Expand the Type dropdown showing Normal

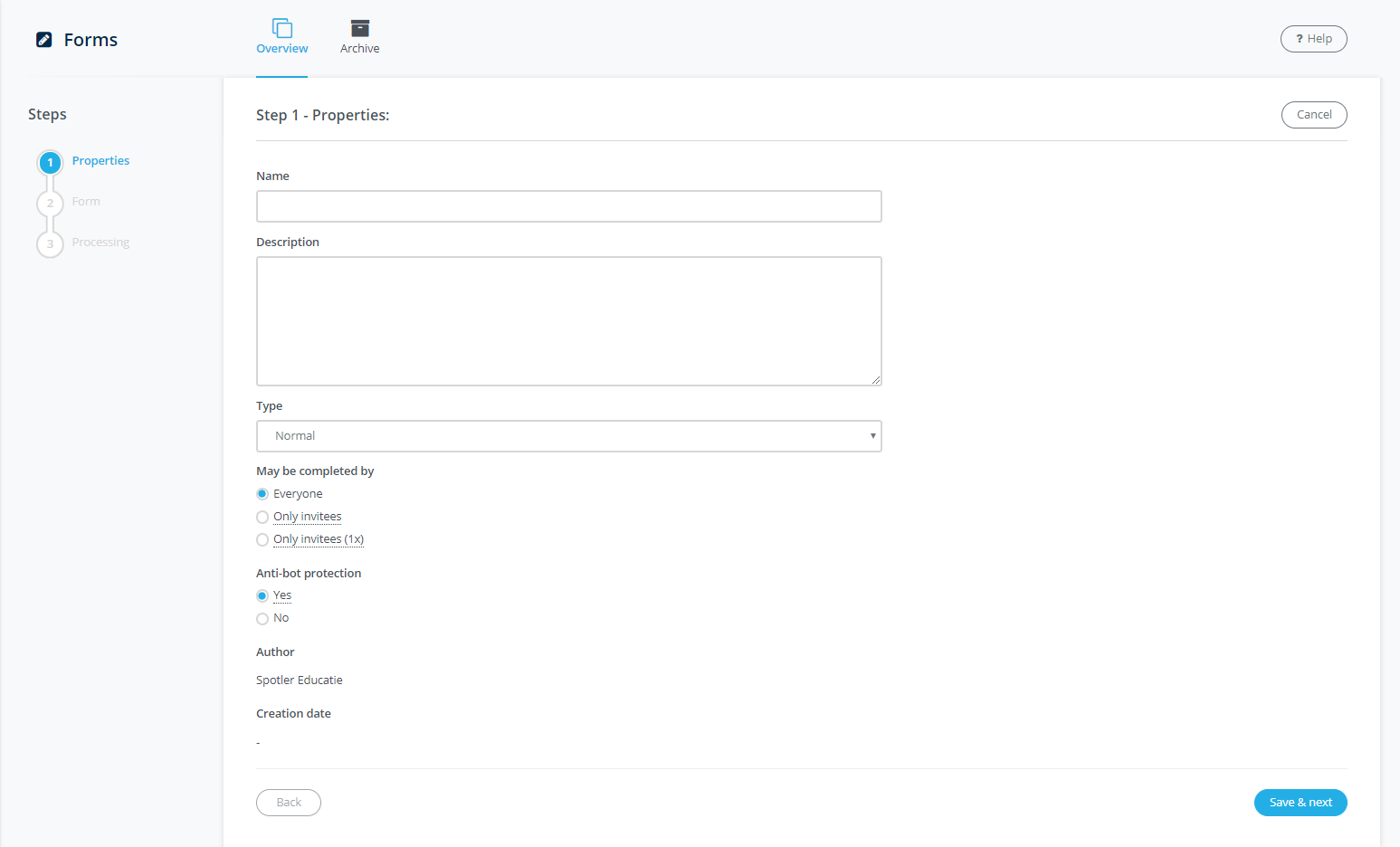pos(568,436)
